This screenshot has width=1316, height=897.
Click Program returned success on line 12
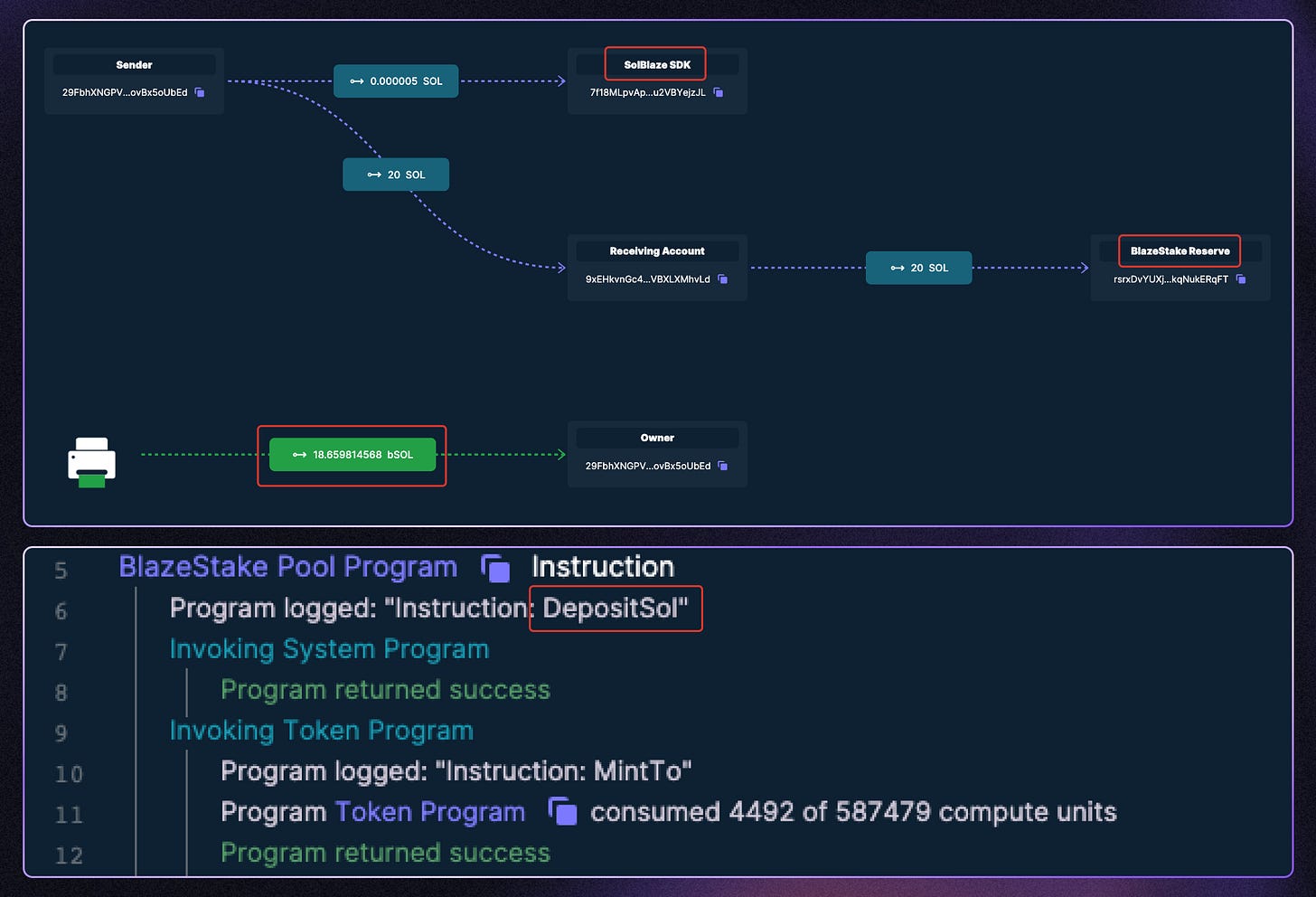[386, 853]
